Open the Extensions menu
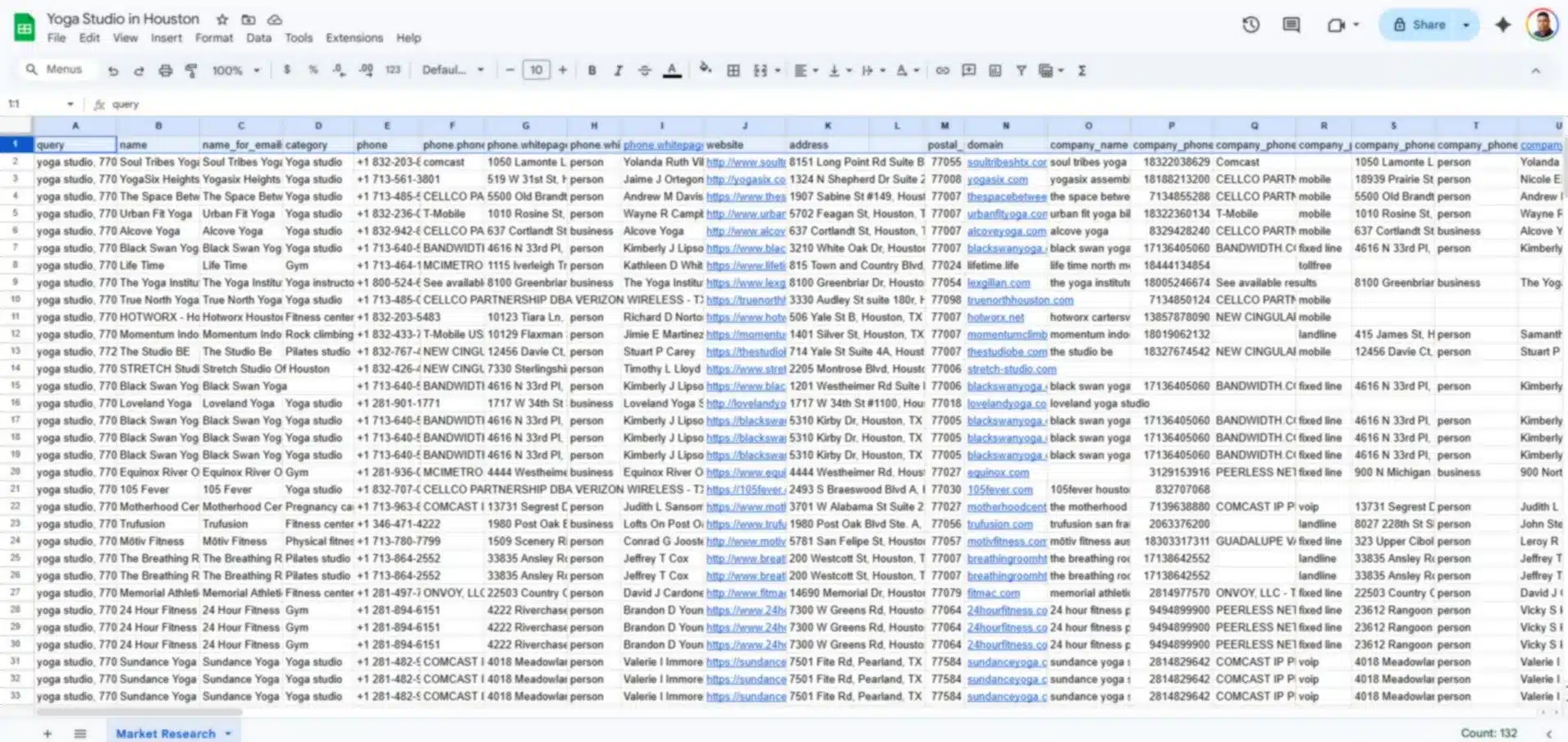The height and width of the screenshot is (742, 1568). pos(354,38)
